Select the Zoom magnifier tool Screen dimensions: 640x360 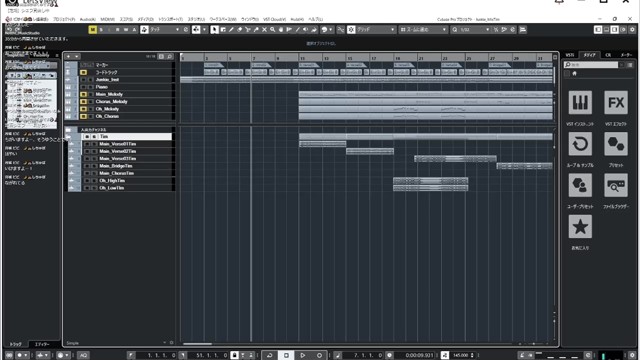point(272,30)
